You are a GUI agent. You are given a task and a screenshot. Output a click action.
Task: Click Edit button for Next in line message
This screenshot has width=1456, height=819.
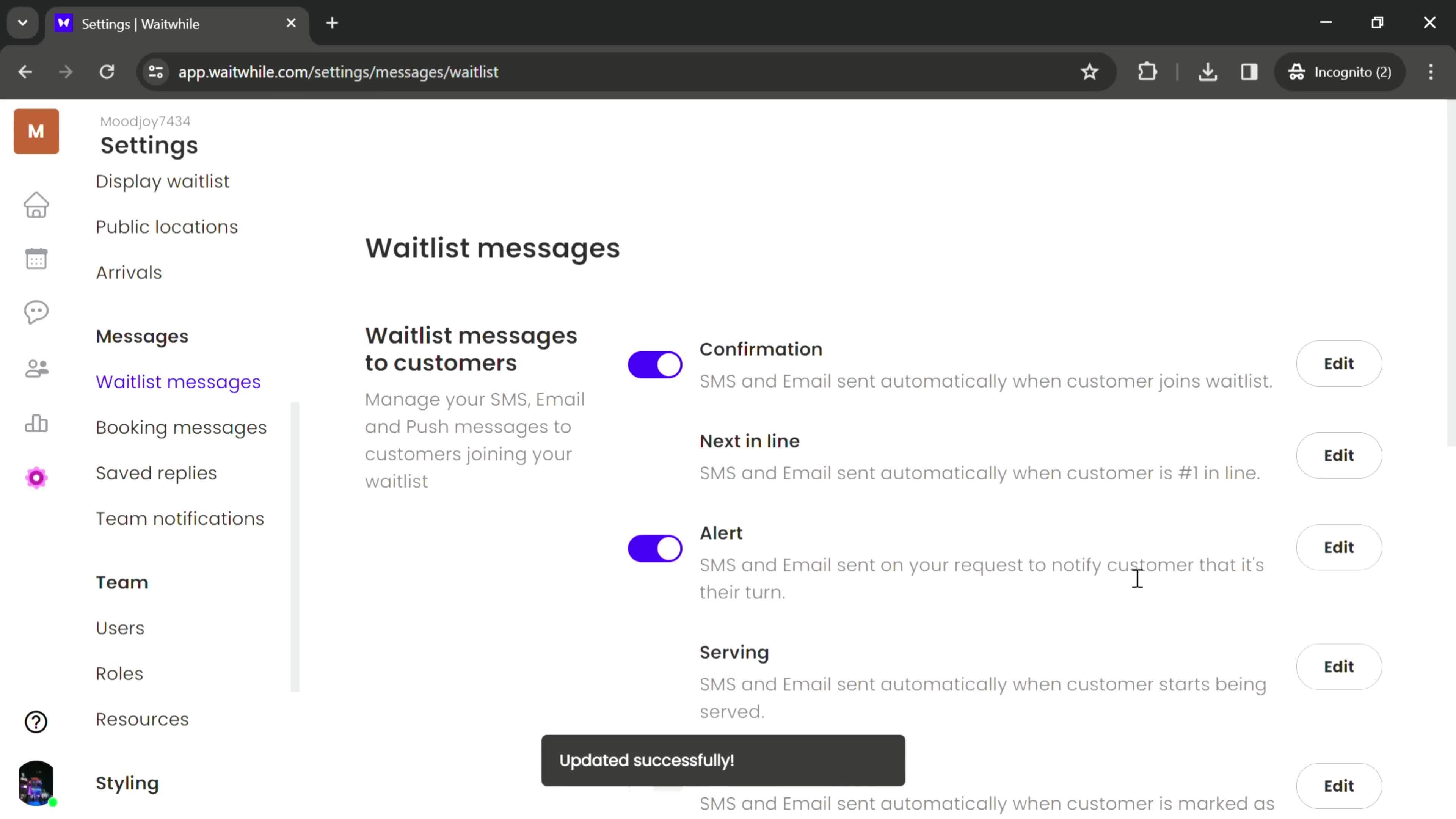coord(1338,455)
